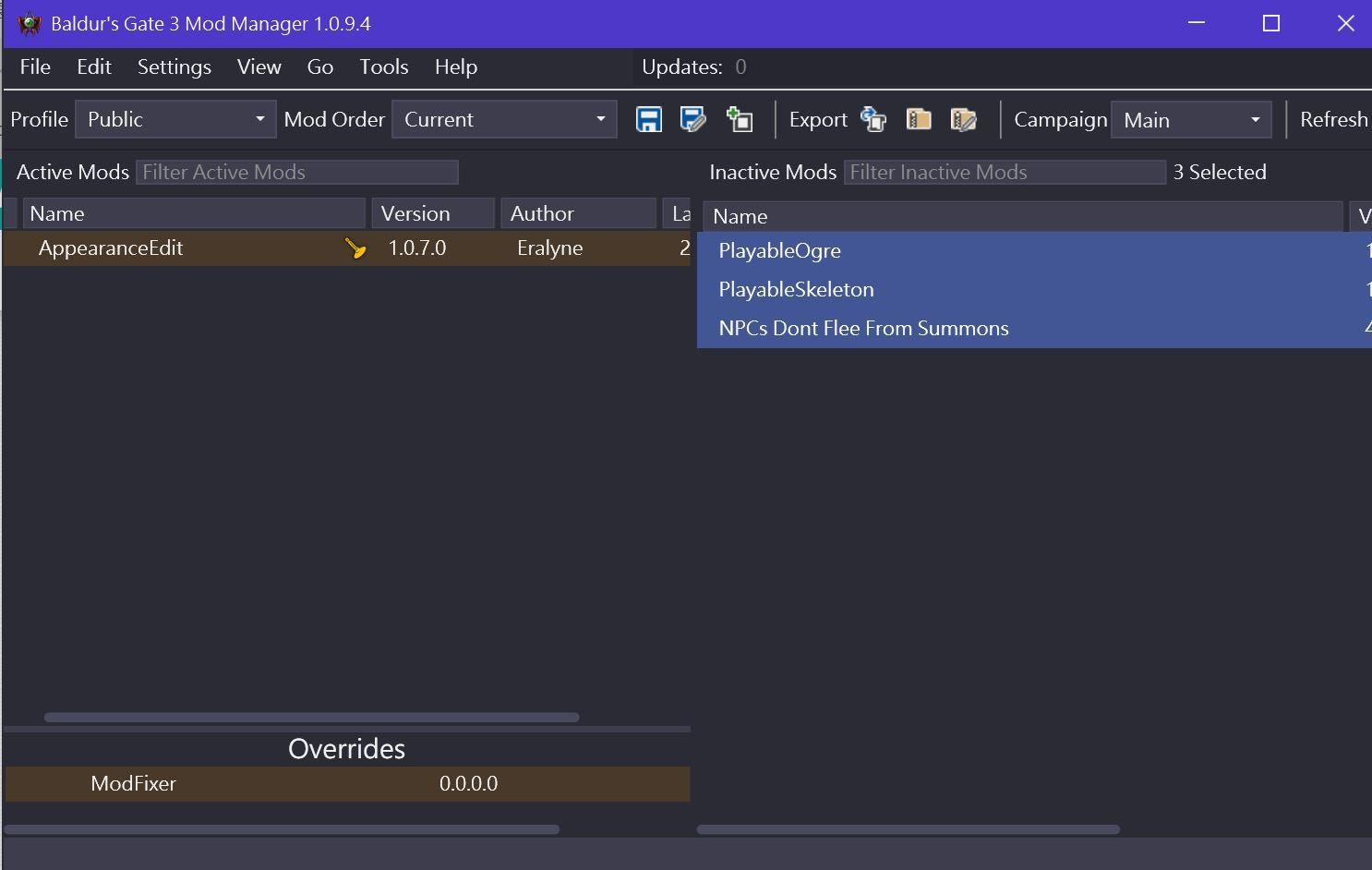Select the PlayableSkeleton inactive mod
1372x870 pixels.
(796, 290)
